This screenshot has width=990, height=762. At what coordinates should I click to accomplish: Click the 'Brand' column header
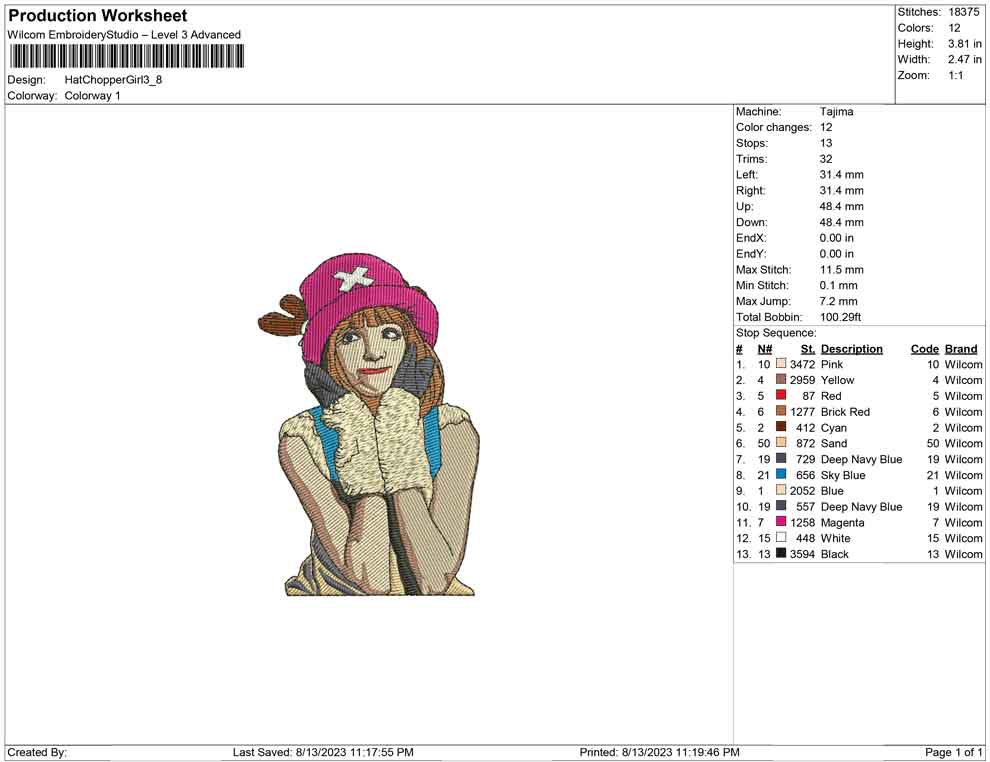(x=961, y=348)
